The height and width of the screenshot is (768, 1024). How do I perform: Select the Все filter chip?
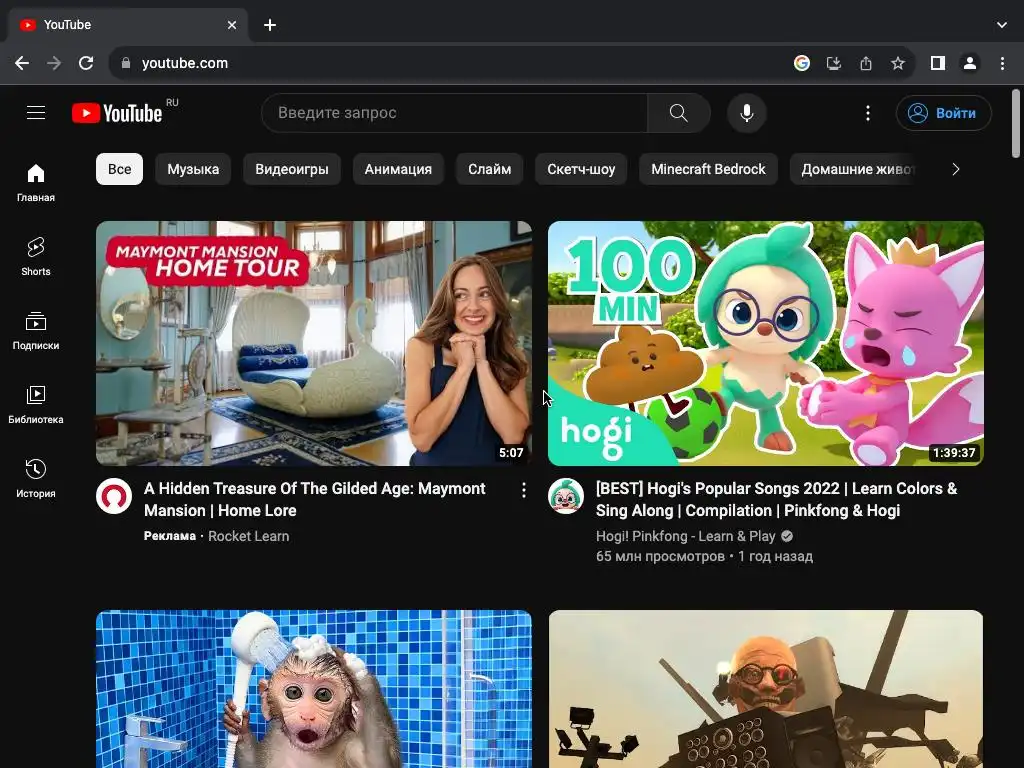coord(120,169)
